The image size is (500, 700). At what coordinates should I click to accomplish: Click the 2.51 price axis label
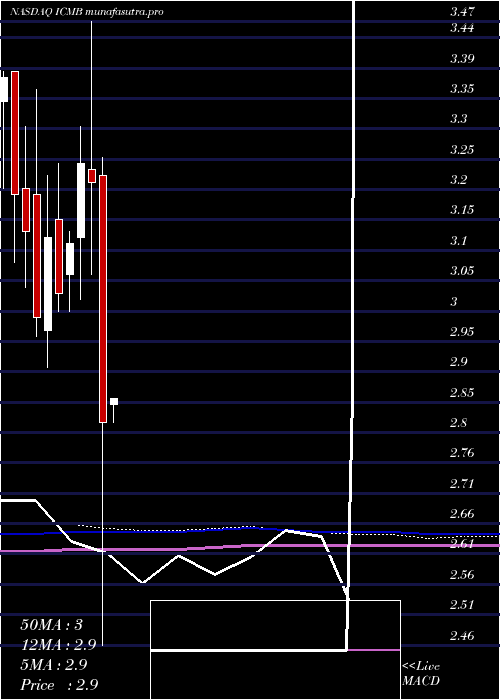462,605
